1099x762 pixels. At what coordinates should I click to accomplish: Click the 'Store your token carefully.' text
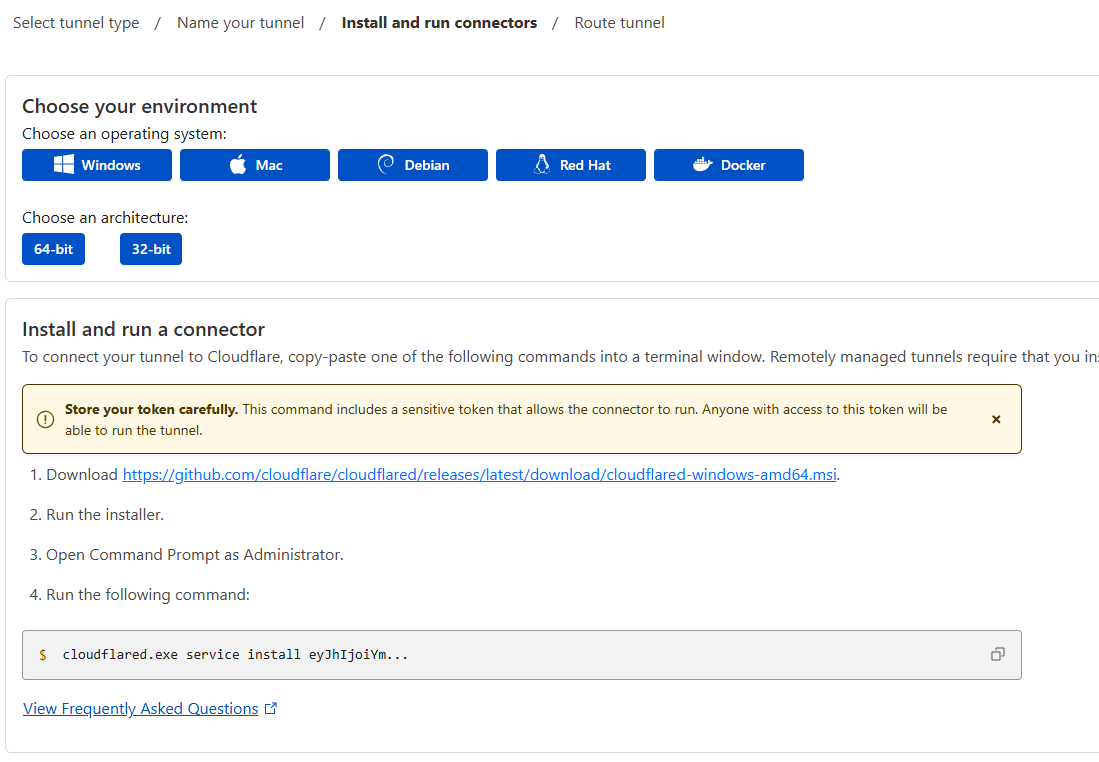point(151,409)
